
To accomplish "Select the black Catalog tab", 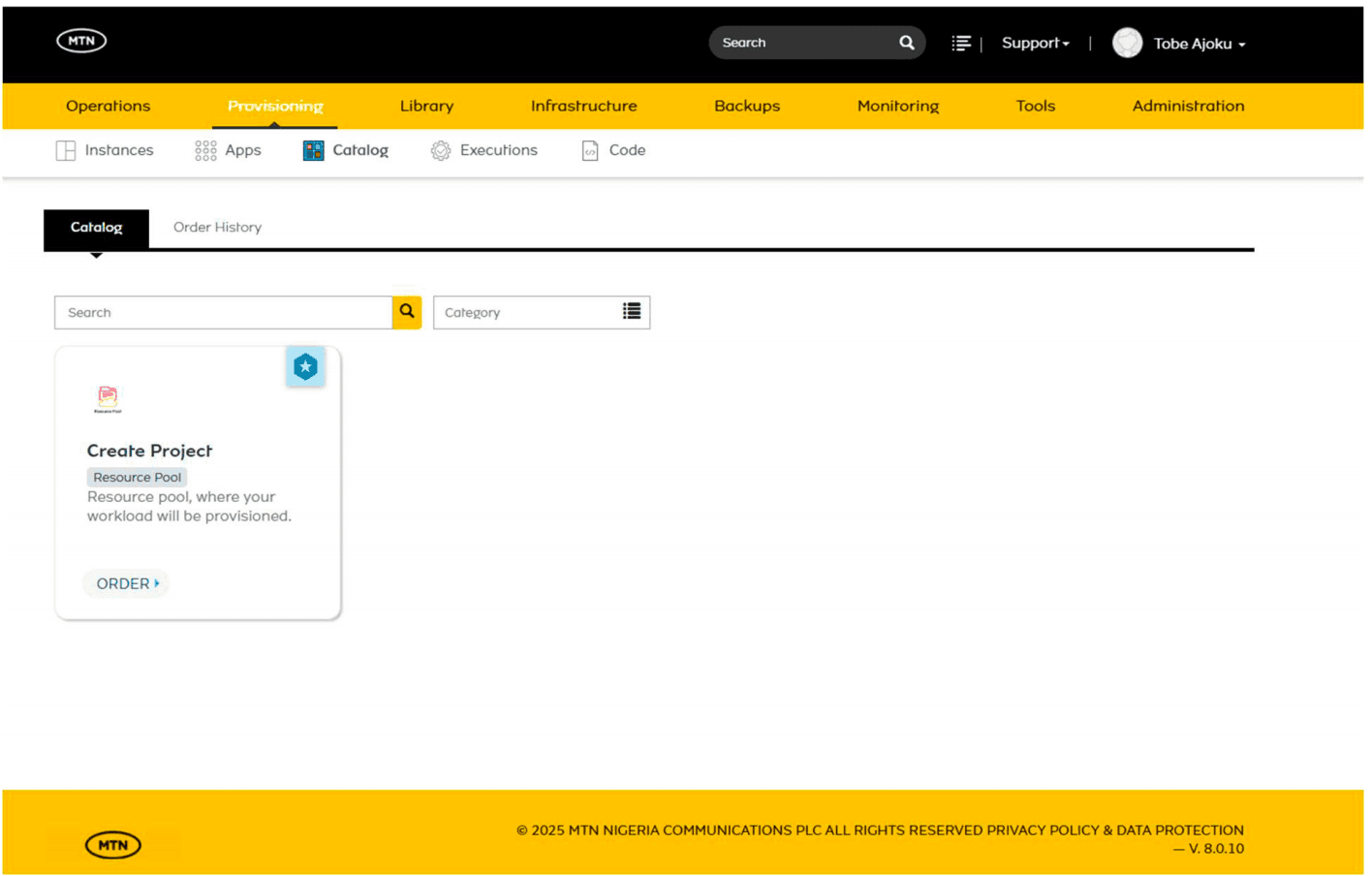I will [x=96, y=228].
